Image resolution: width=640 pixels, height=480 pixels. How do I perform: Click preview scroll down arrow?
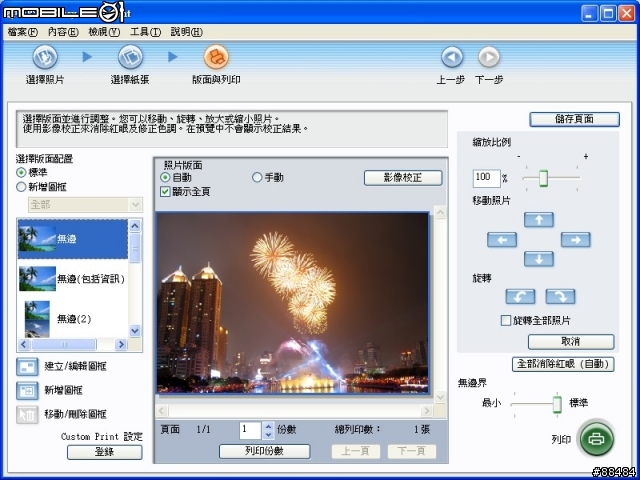pos(440,397)
